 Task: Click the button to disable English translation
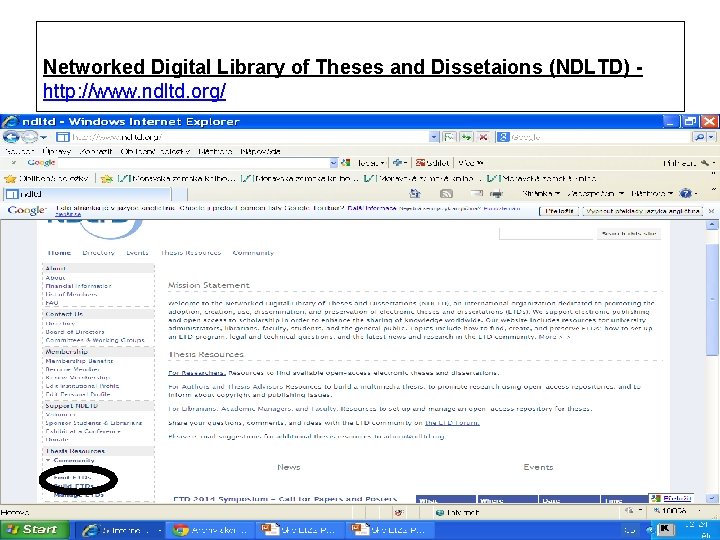642,211
